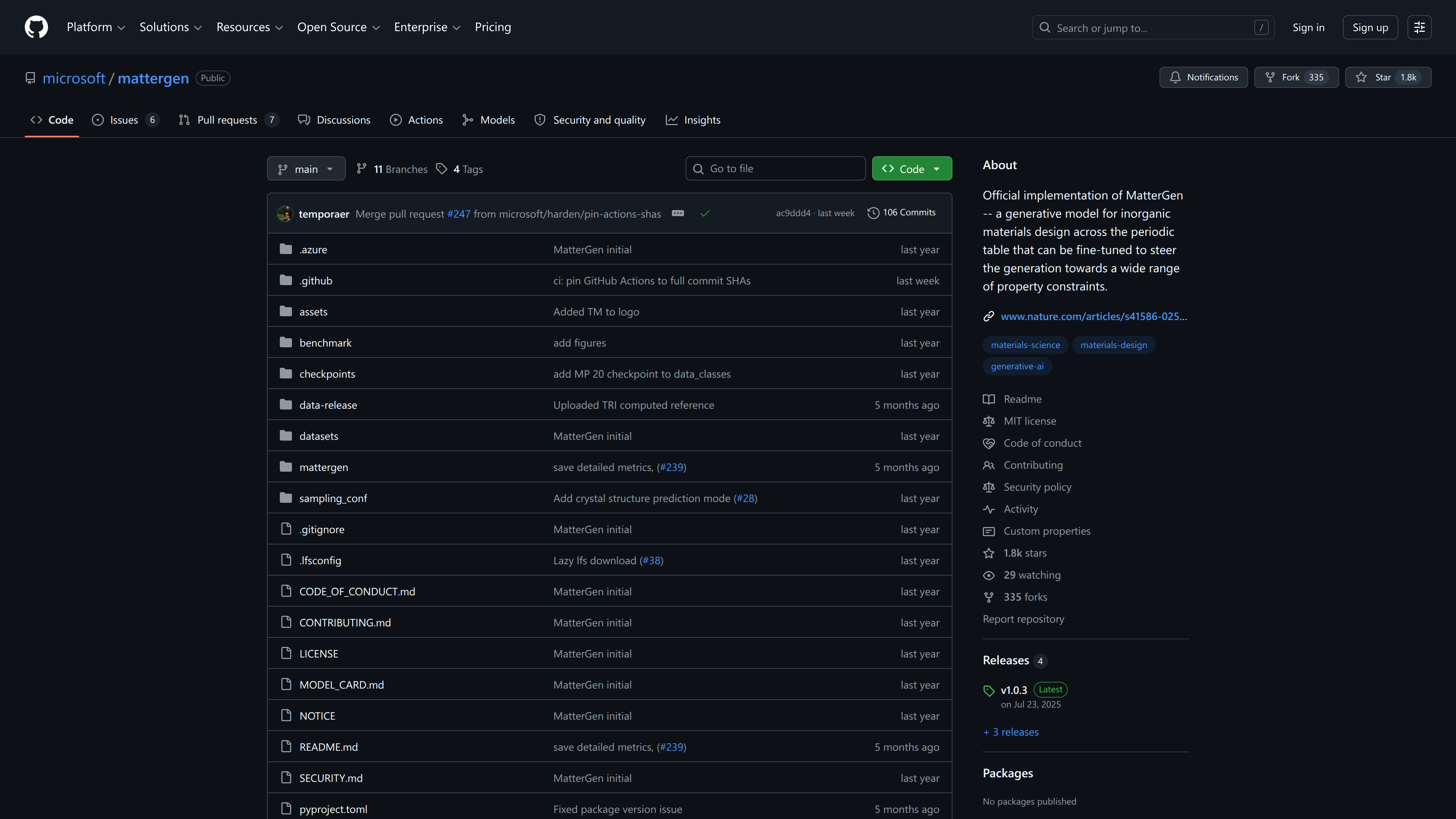This screenshot has height=819, width=1456.
Task: Fork the mattergen repository
Action: point(1296,77)
